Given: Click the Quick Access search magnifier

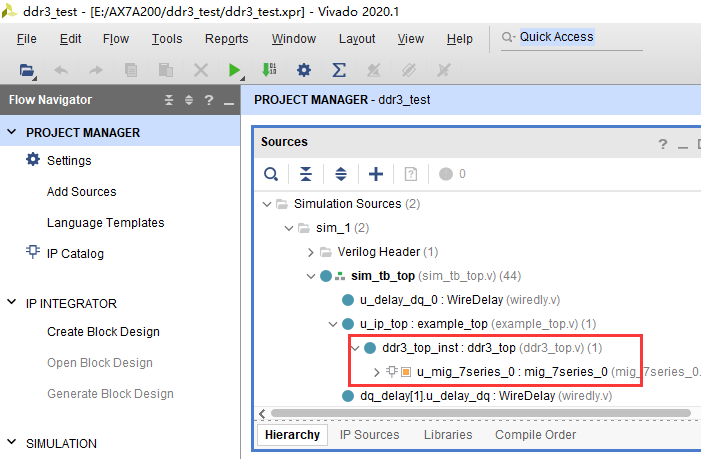Looking at the screenshot, I should [508, 37].
